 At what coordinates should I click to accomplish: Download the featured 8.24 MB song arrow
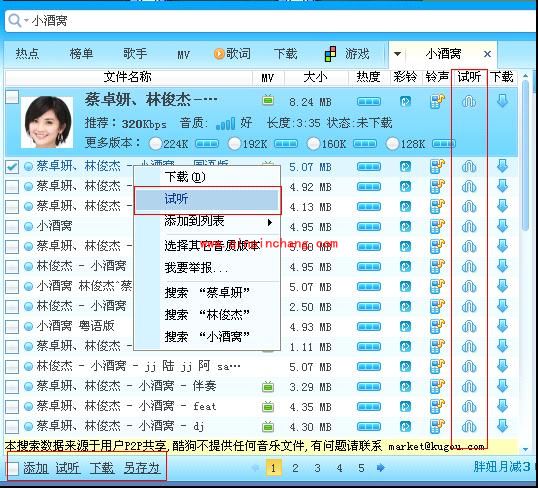click(502, 101)
